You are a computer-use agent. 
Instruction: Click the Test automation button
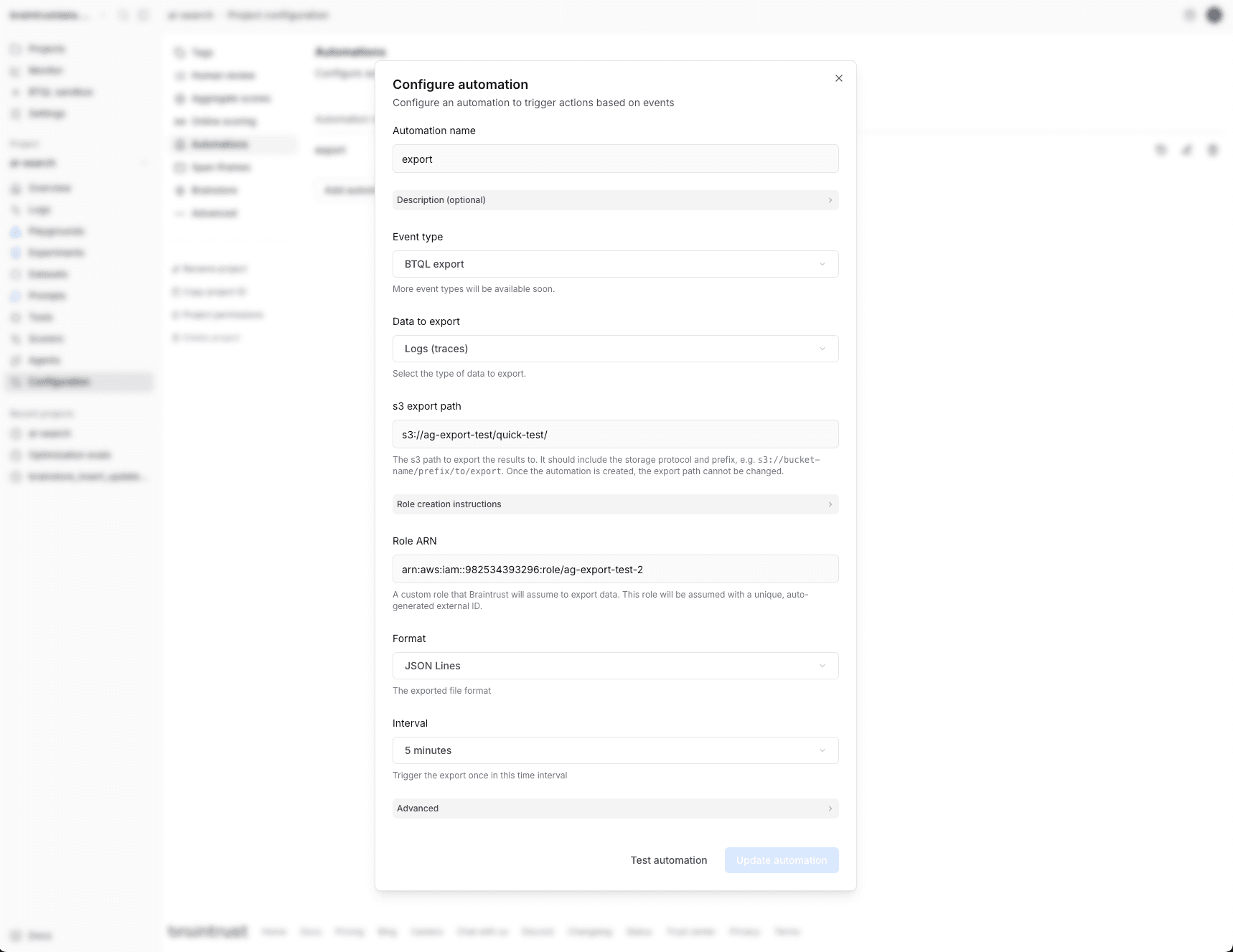click(668, 860)
